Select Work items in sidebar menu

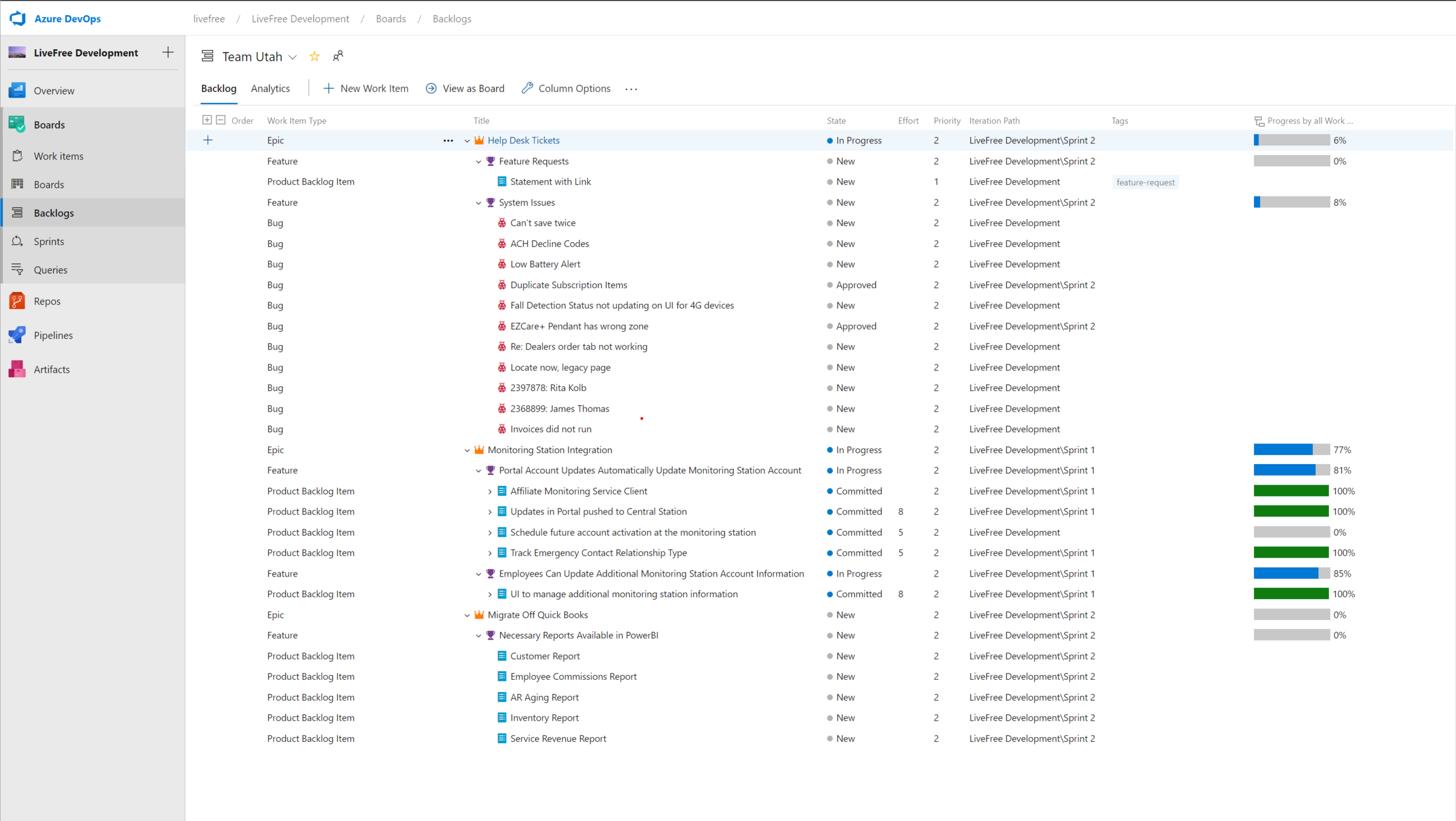tap(58, 156)
